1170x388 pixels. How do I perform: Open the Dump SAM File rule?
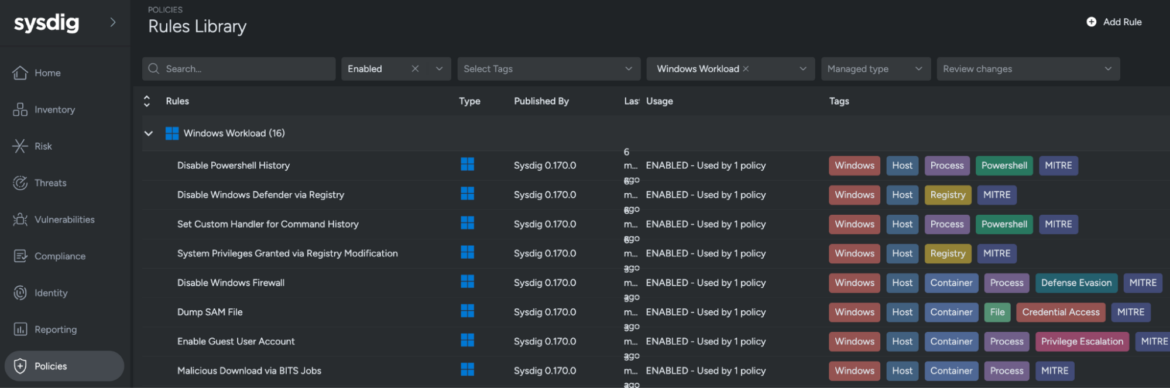[x=210, y=312]
